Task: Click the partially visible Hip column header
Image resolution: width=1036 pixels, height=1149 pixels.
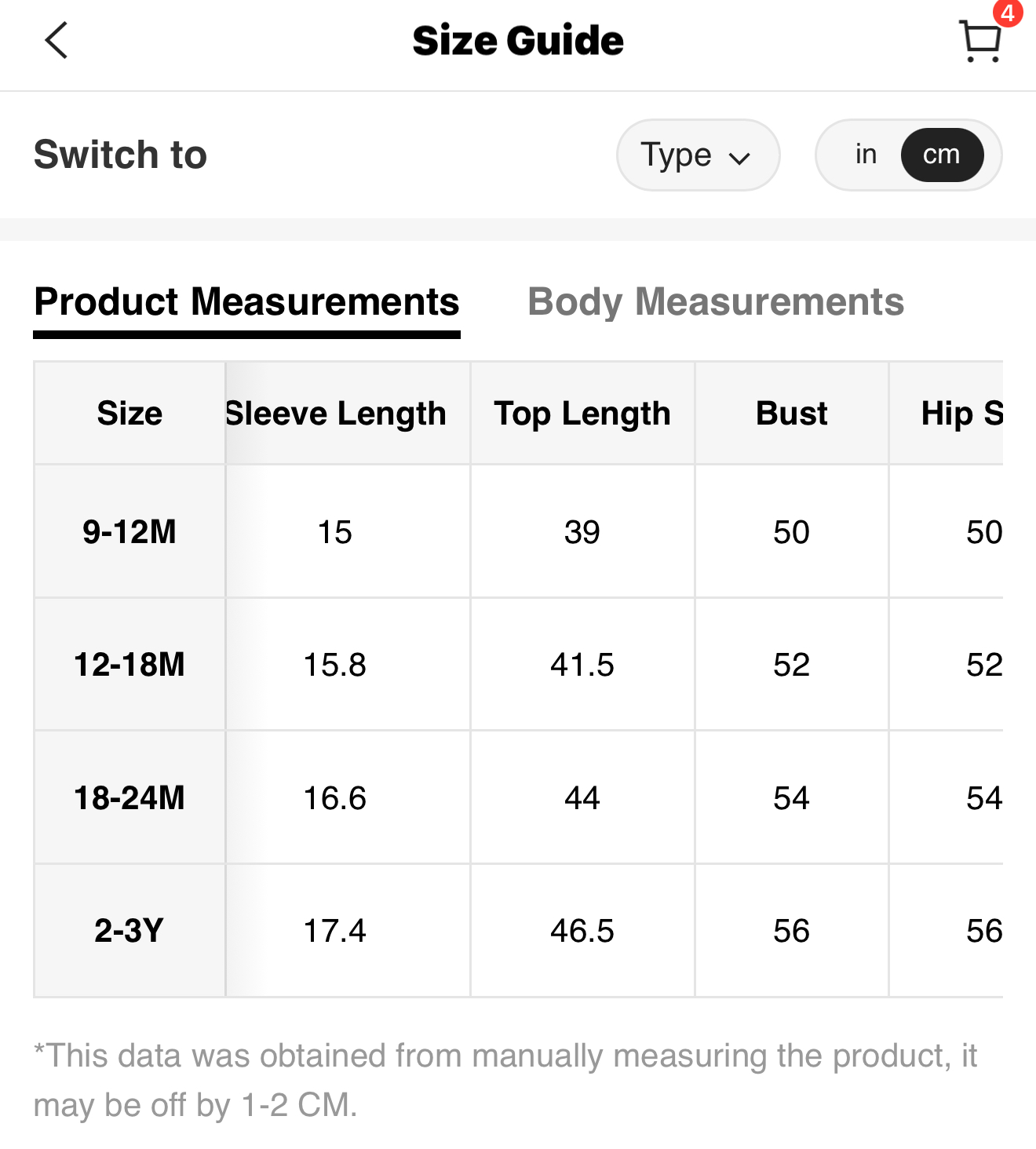Action: [961, 414]
